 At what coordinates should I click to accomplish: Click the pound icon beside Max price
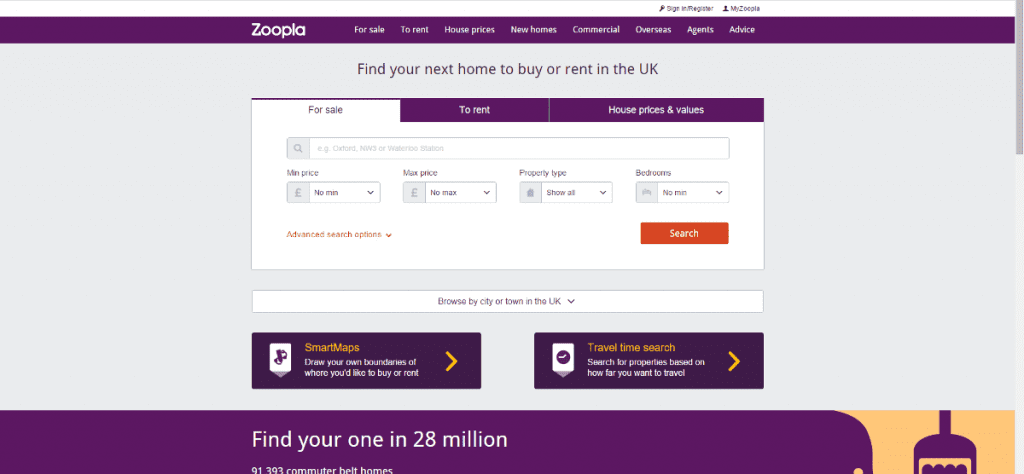click(414, 193)
